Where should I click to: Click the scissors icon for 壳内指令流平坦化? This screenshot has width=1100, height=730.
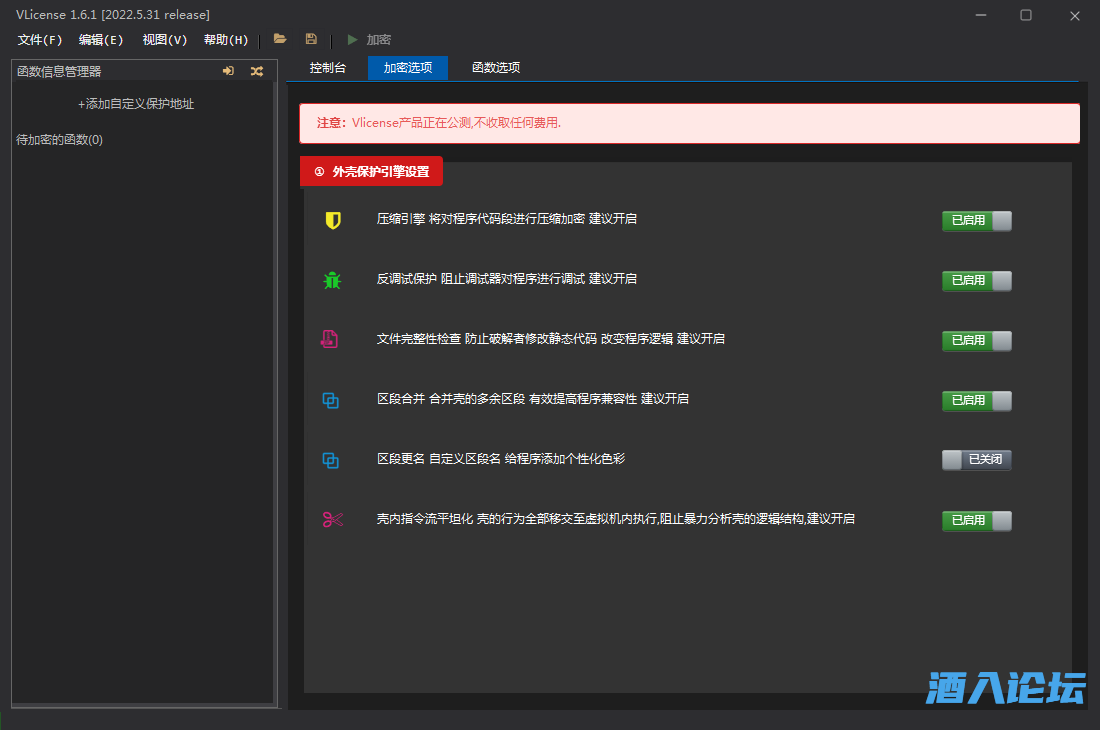point(332,519)
